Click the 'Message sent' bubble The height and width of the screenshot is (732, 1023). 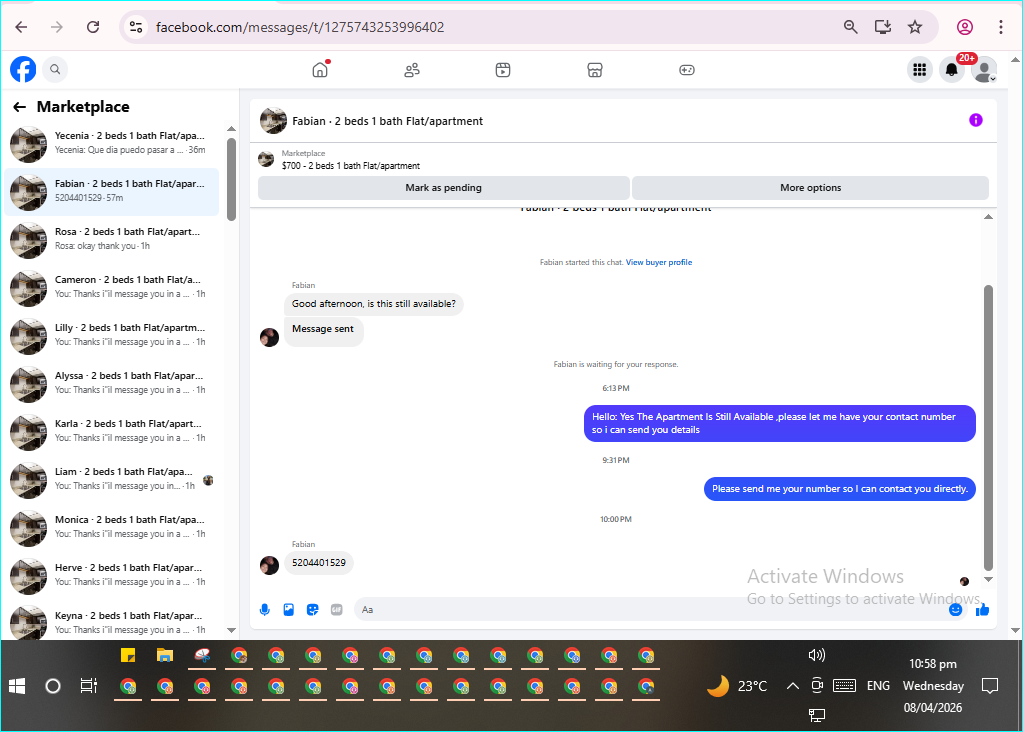tap(323, 330)
